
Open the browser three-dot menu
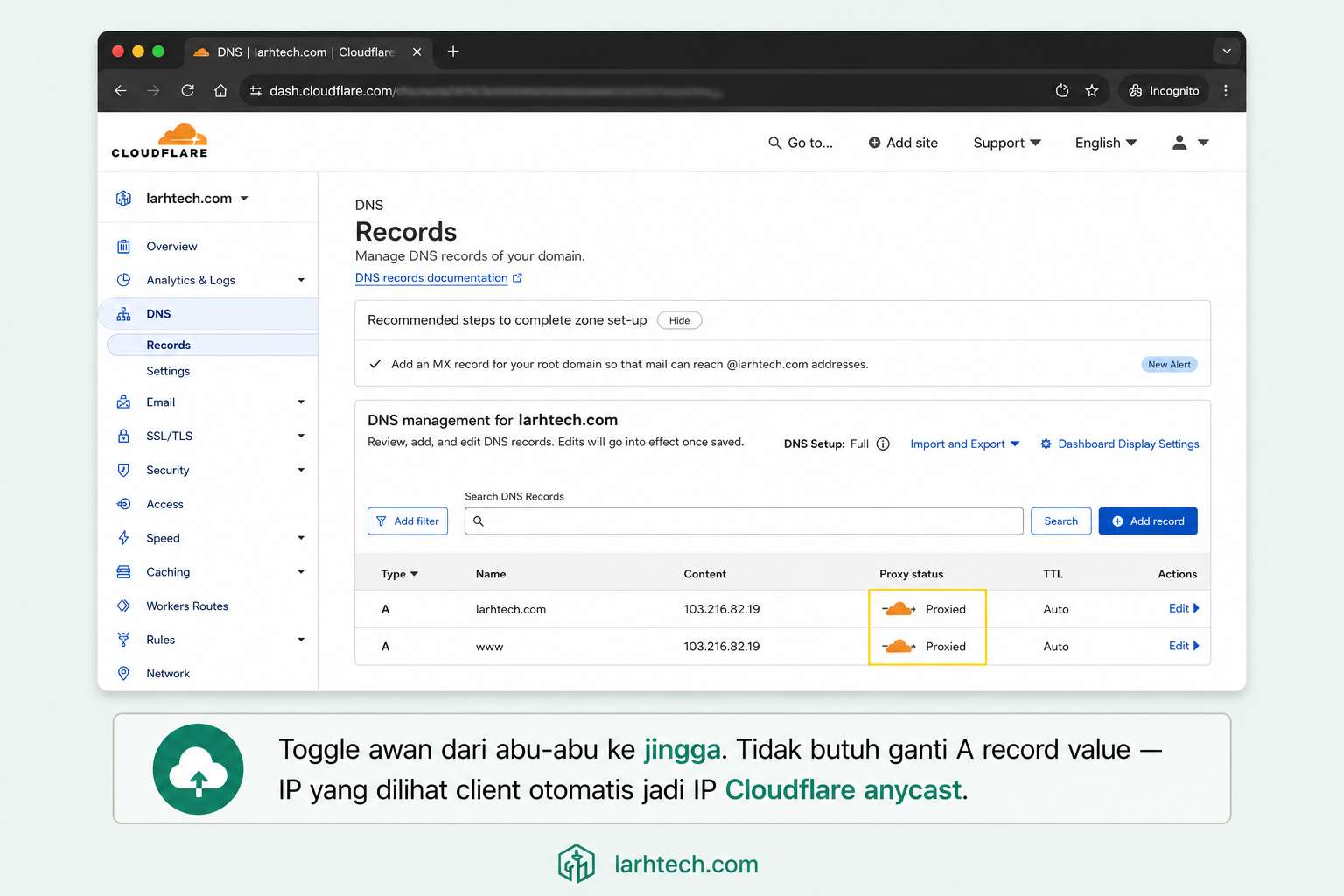tap(1226, 90)
